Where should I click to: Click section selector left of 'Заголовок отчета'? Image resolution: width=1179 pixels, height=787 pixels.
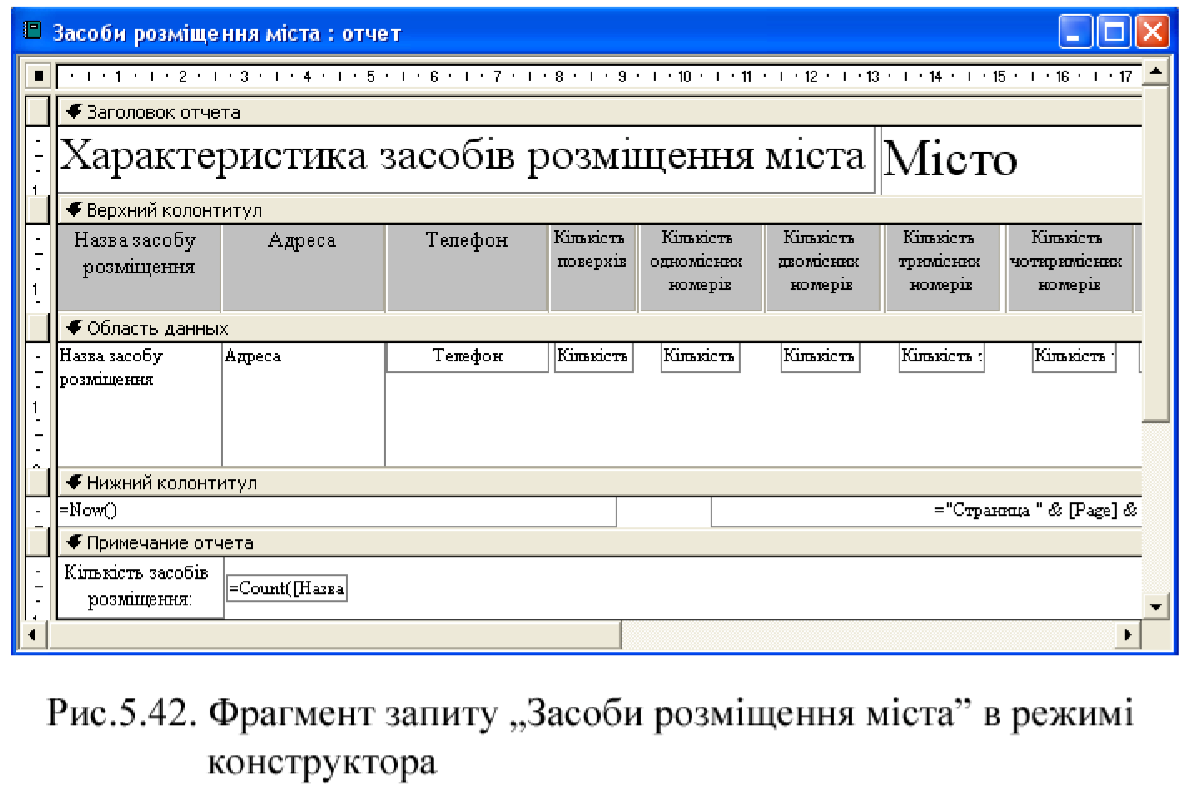point(38,111)
